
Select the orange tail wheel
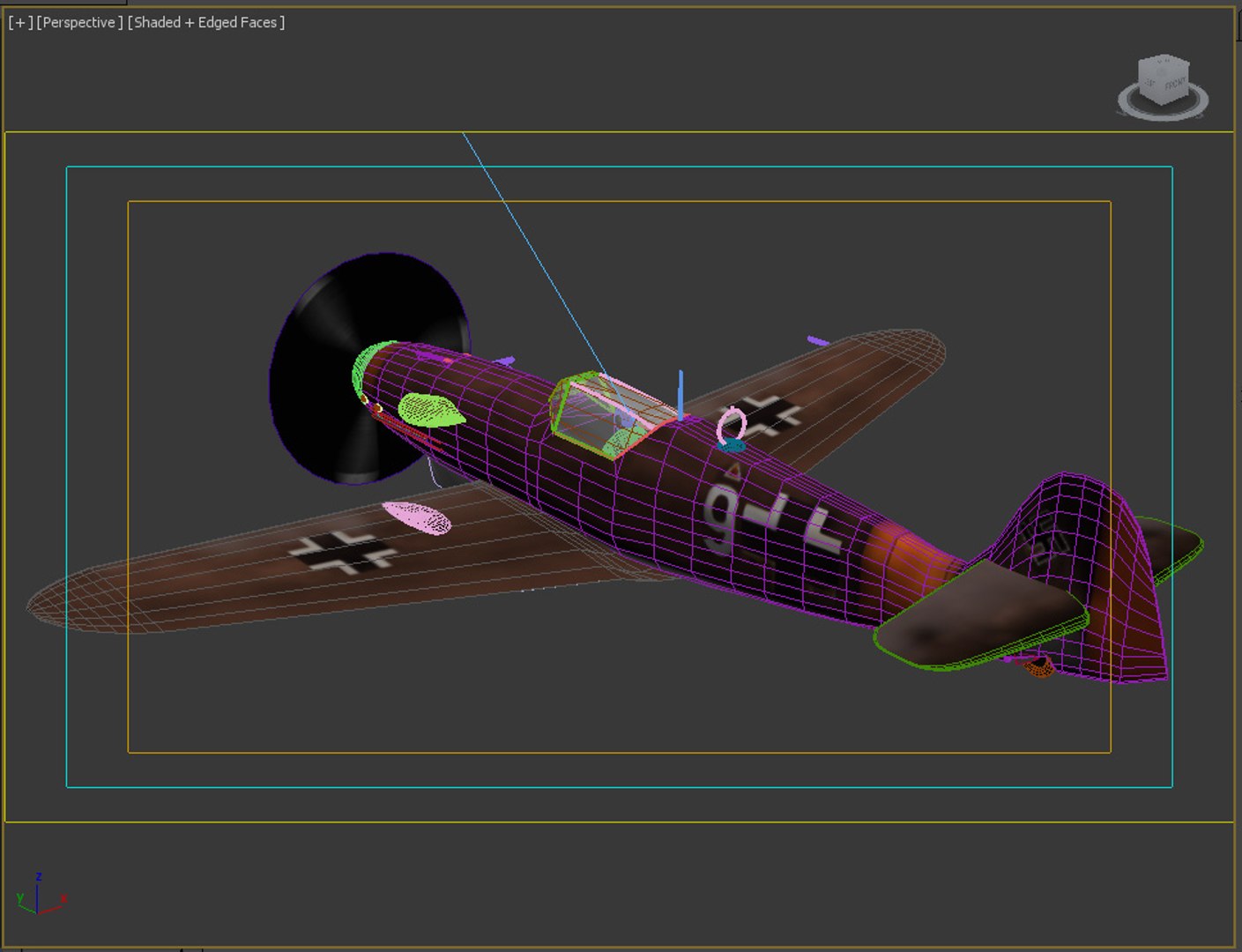pos(1040,666)
